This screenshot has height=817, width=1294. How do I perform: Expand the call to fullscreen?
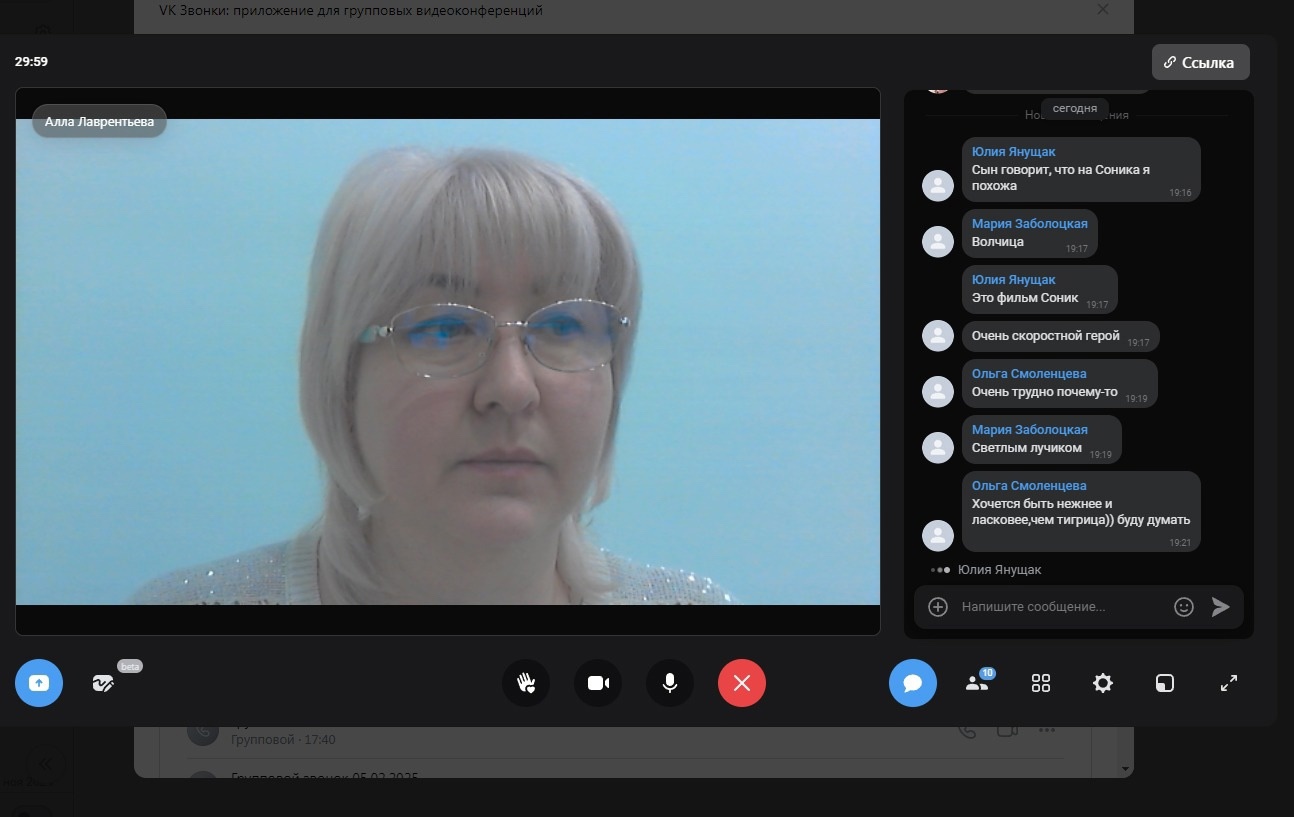pyautogui.click(x=1229, y=683)
